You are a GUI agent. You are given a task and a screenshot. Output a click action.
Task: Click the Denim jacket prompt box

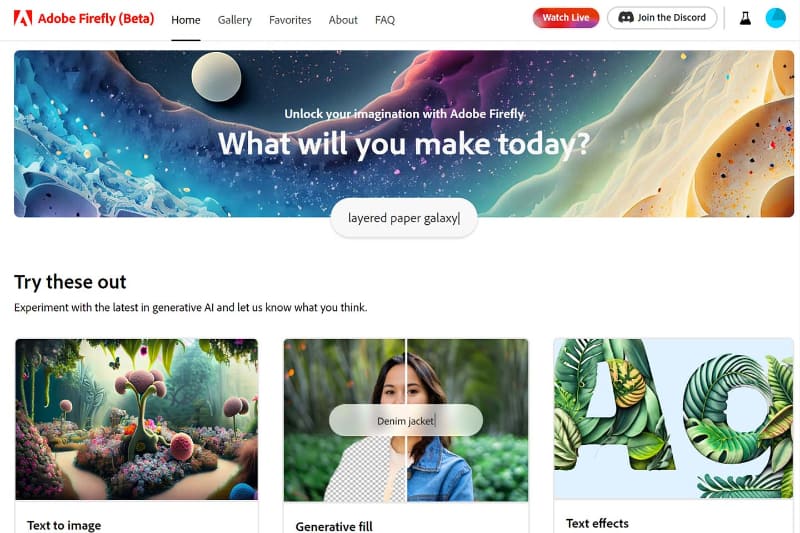tap(406, 420)
